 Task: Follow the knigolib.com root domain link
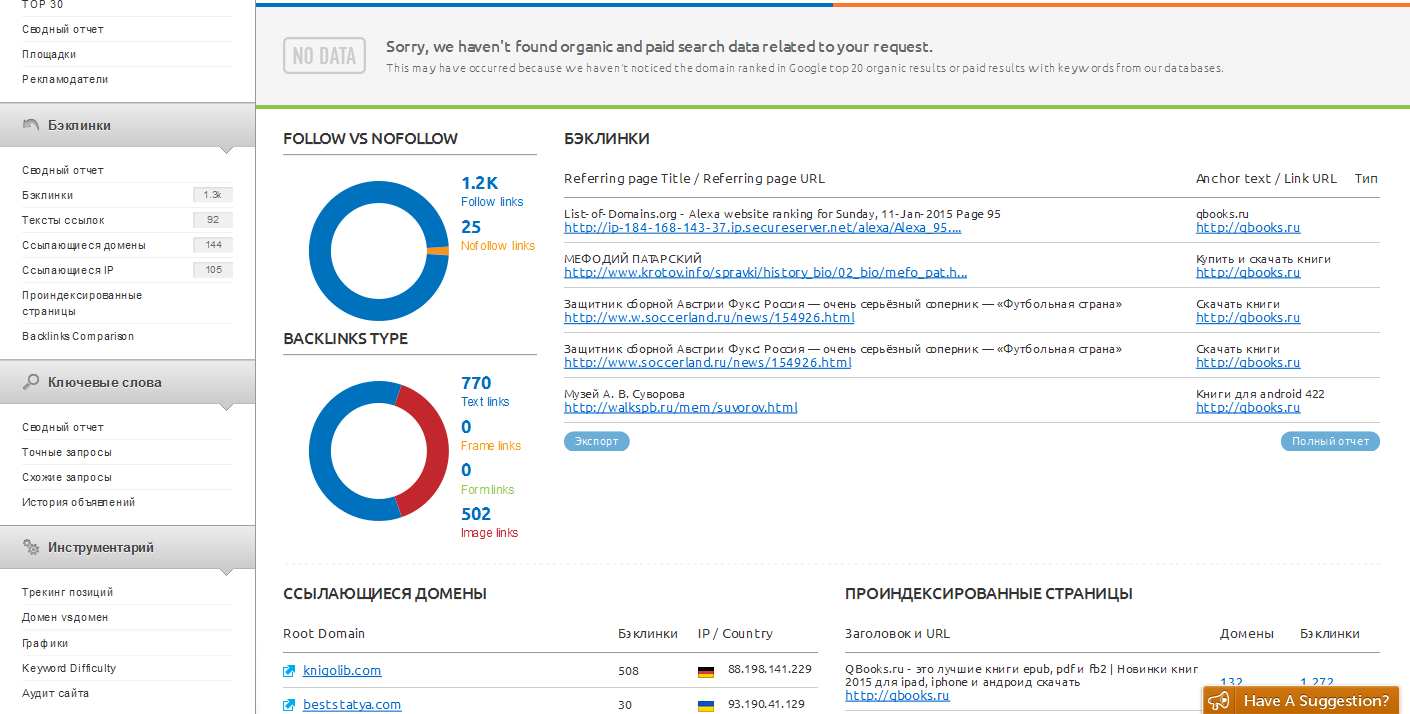point(342,671)
